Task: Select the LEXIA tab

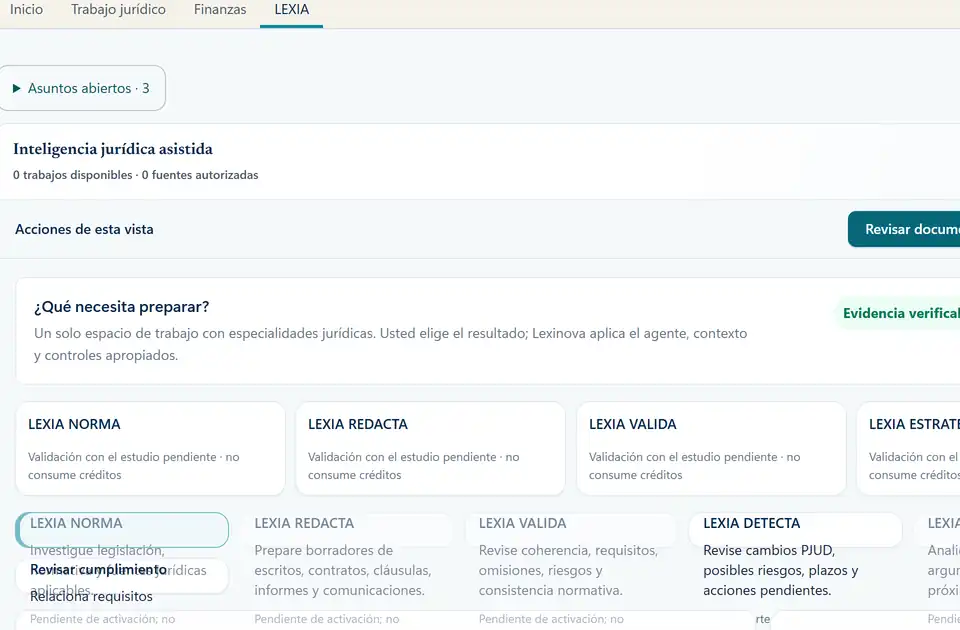Action: pos(291,10)
